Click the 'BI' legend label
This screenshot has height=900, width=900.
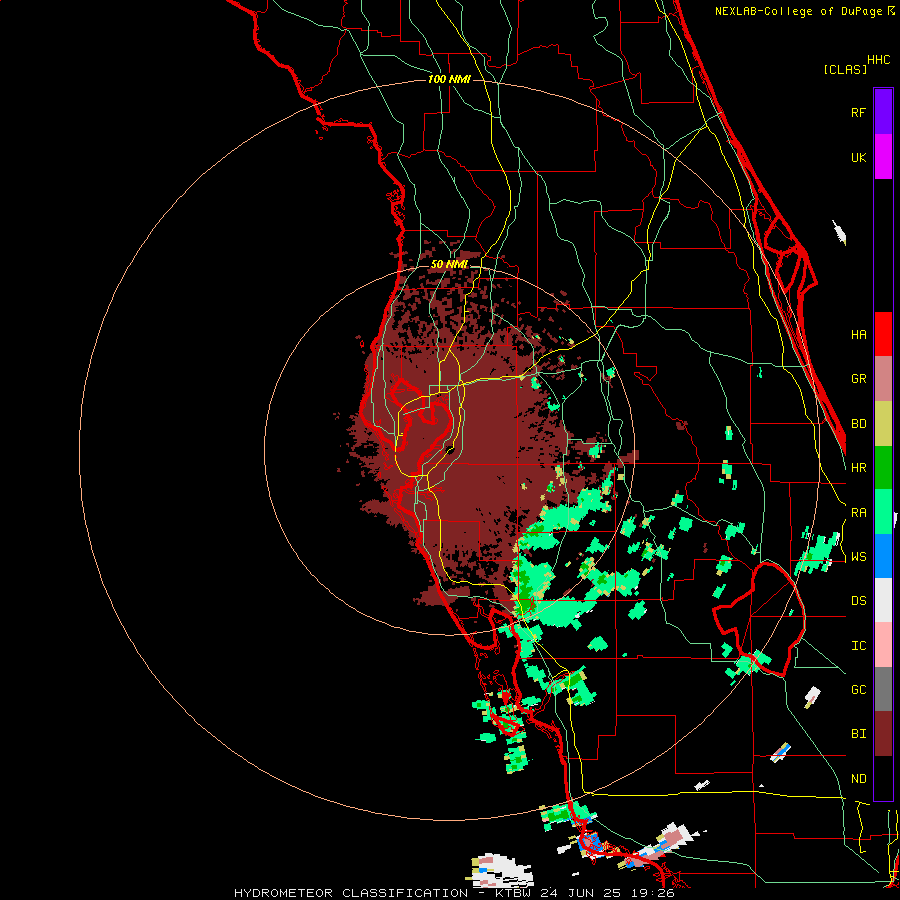(x=858, y=734)
